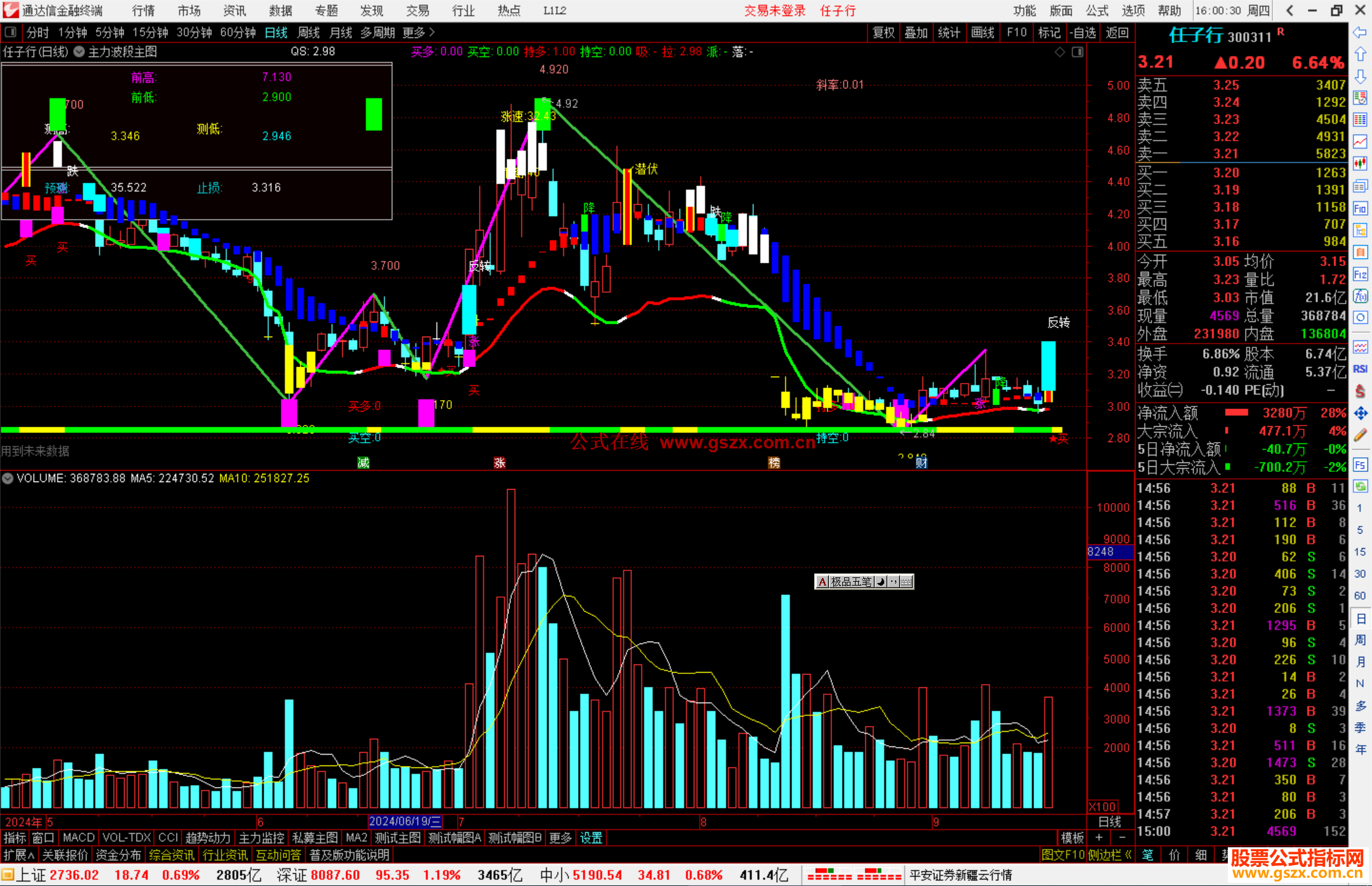Open the 公式 menu
Viewport: 1372px width, 886px height.
[1097, 10]
